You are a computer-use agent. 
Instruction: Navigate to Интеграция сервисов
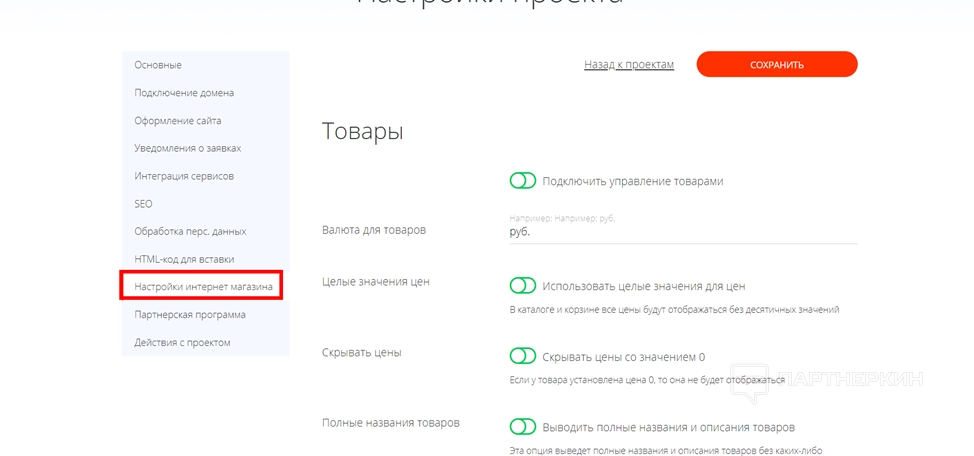coord(184,176)
